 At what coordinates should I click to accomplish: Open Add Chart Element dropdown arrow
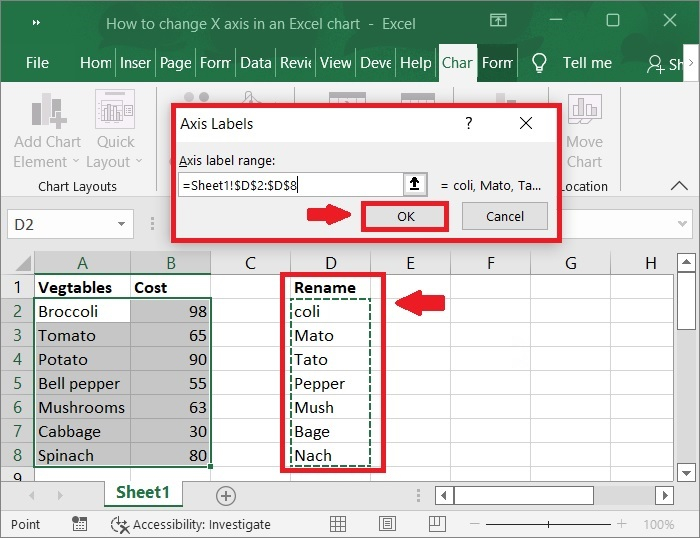click(x=75, y=161)
